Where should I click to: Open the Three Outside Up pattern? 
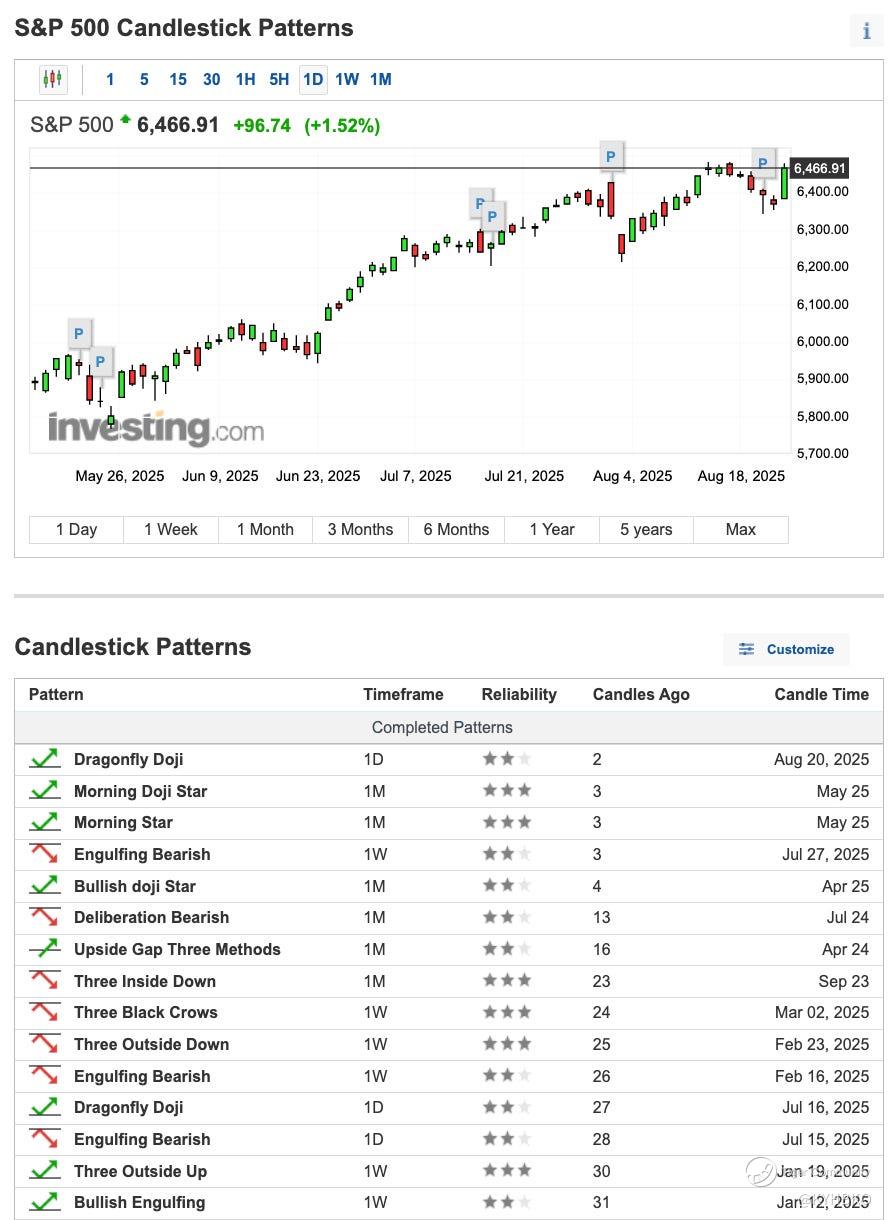point(139,1171)
